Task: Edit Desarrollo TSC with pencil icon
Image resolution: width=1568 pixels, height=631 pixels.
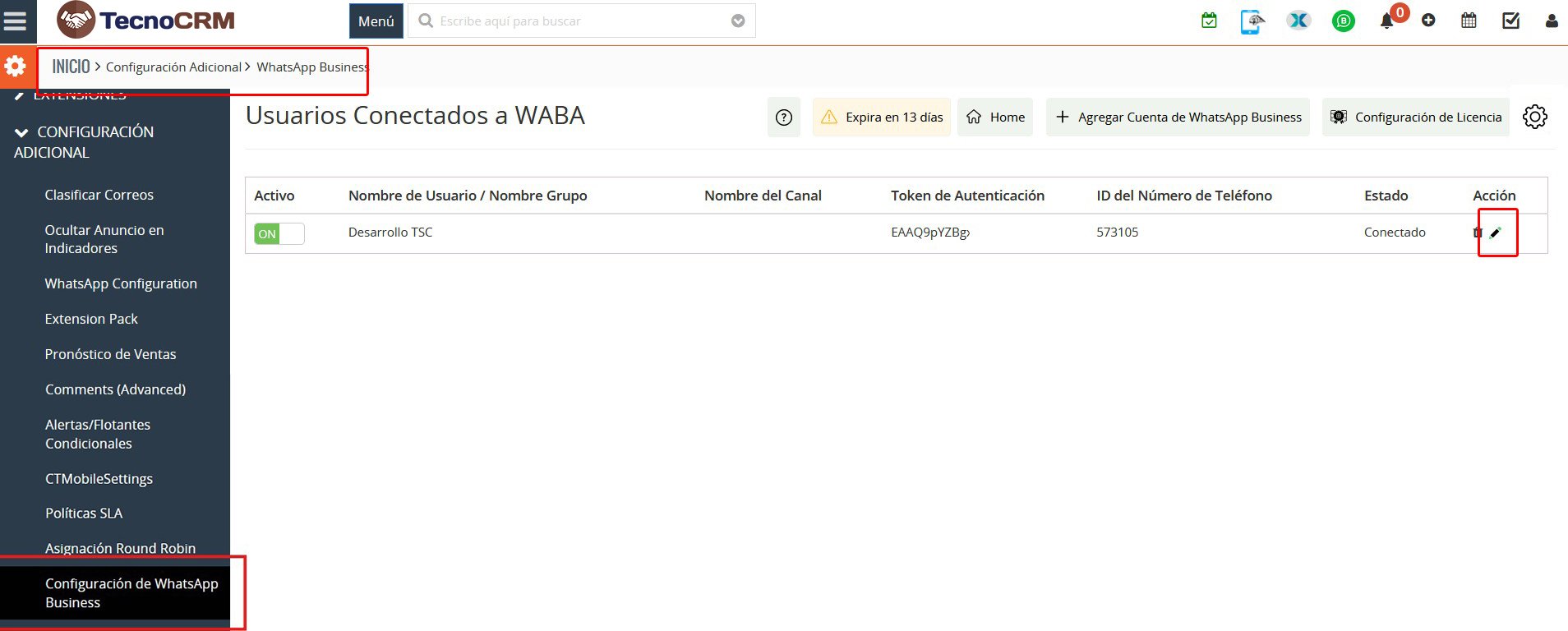Action: point(1496,233)
